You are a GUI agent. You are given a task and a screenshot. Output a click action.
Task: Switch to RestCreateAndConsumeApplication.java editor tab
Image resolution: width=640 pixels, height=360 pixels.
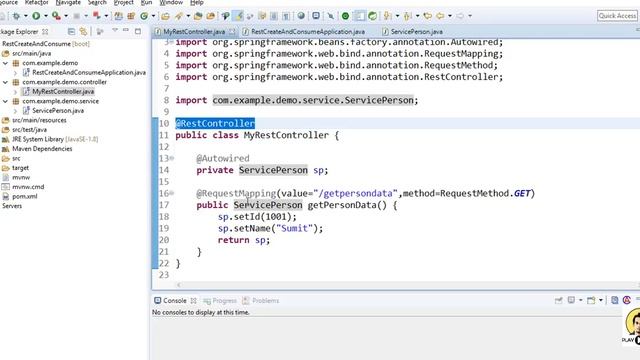coord(304,31)
